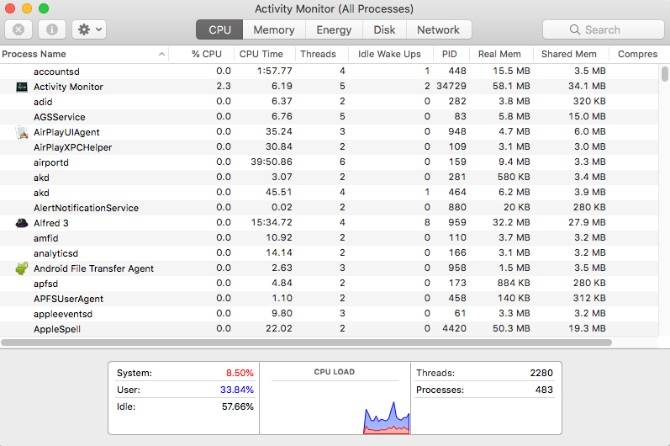Screen dimensions: 670x446
Task: Click CPU Time 39:50.86 for airportd
Action: (x=271, y=162)
